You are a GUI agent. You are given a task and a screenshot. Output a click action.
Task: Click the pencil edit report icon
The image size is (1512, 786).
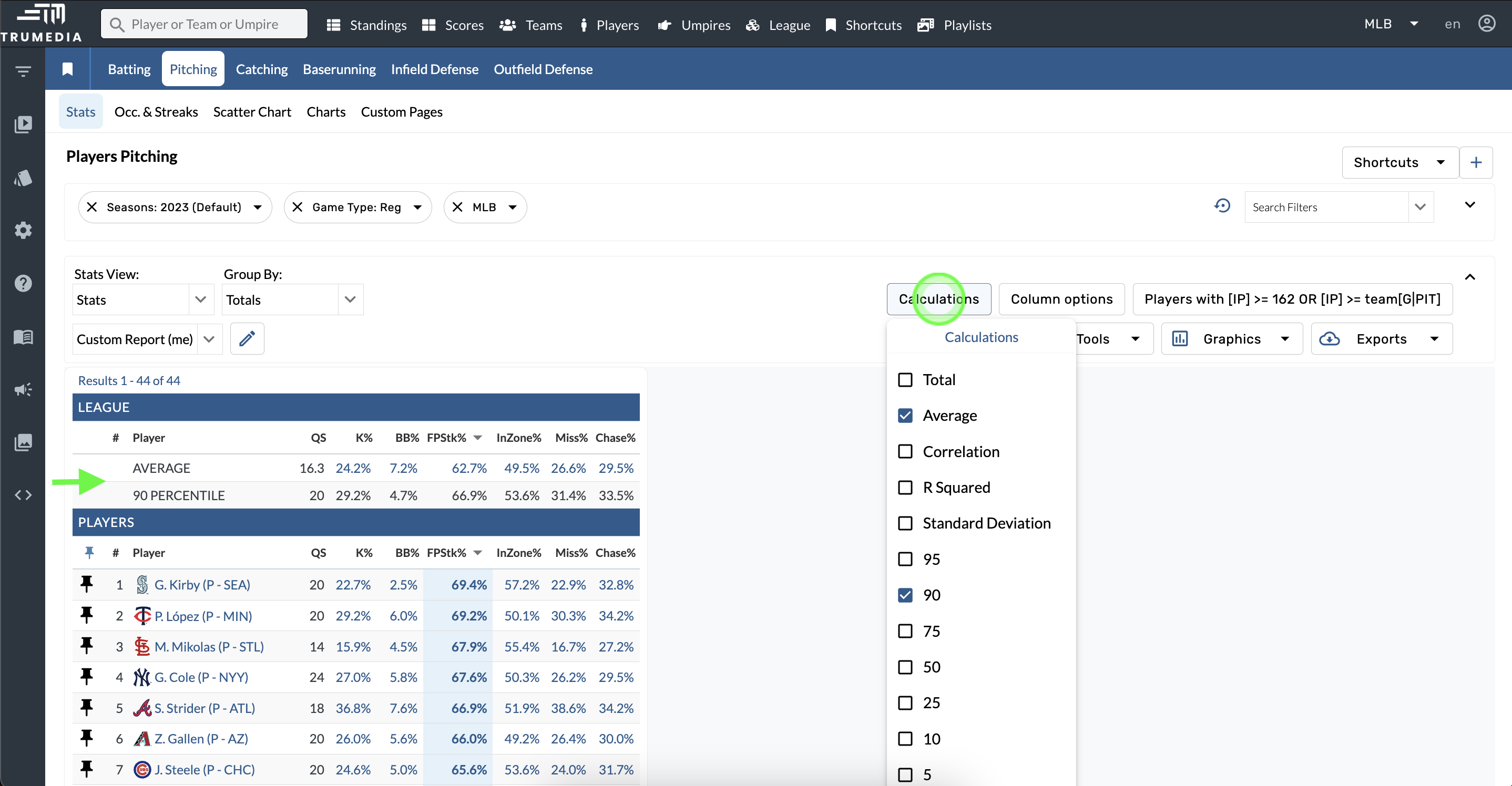pyautogui.click(x=247, y=338)
